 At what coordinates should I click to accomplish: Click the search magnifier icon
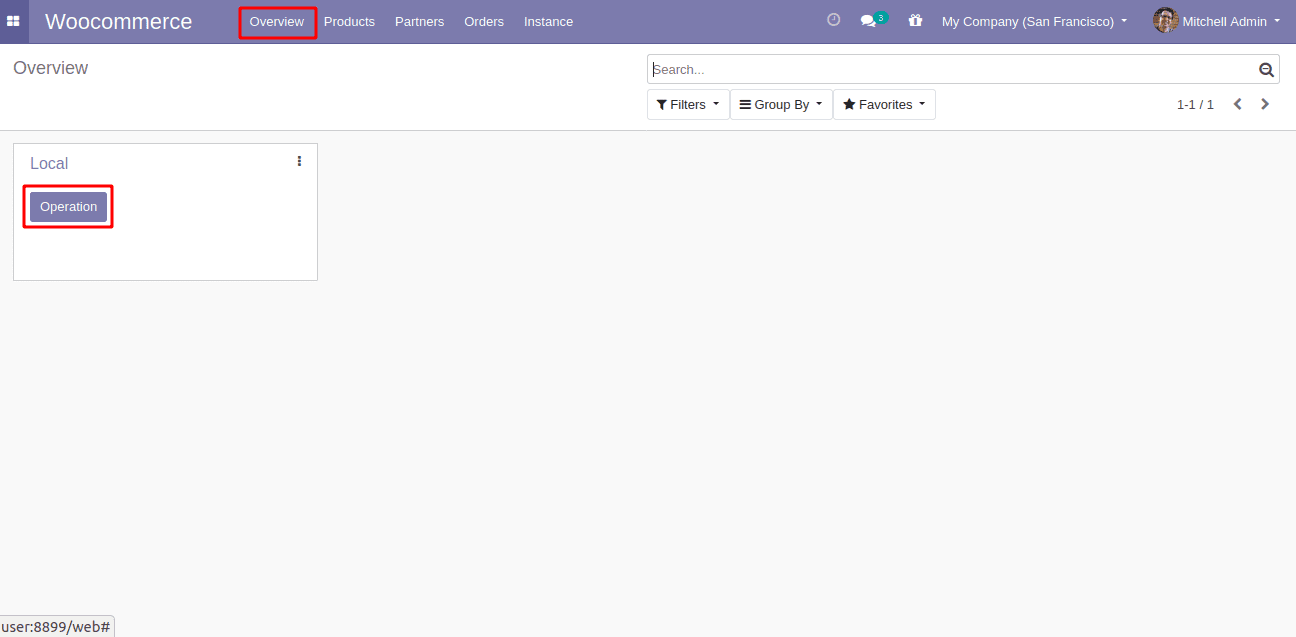tap(1267, 69)
